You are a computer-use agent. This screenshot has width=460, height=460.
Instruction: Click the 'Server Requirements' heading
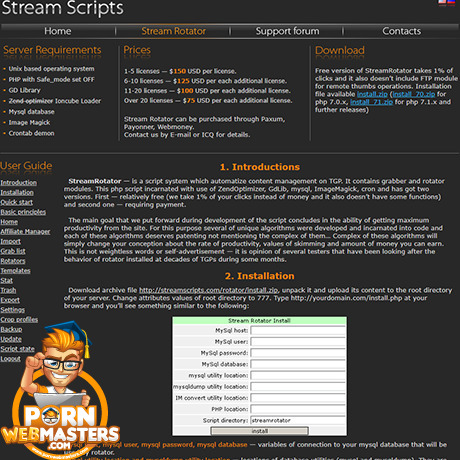pyautogui.click(x=52, y=50)
